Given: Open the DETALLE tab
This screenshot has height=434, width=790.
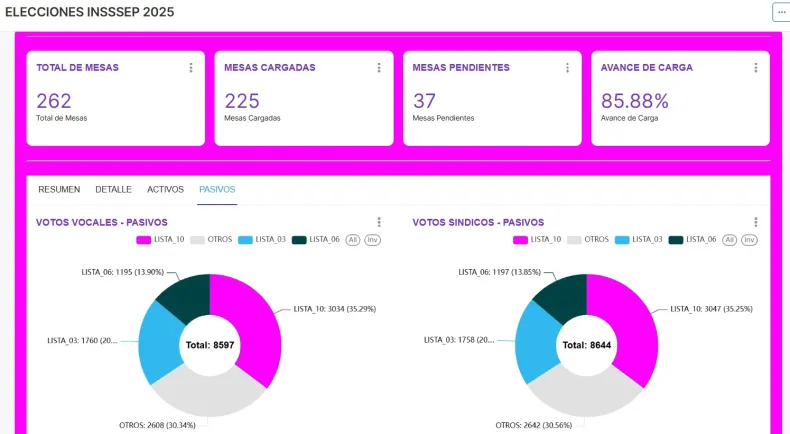Looking at the screenshot, I should tap(113, 189).
